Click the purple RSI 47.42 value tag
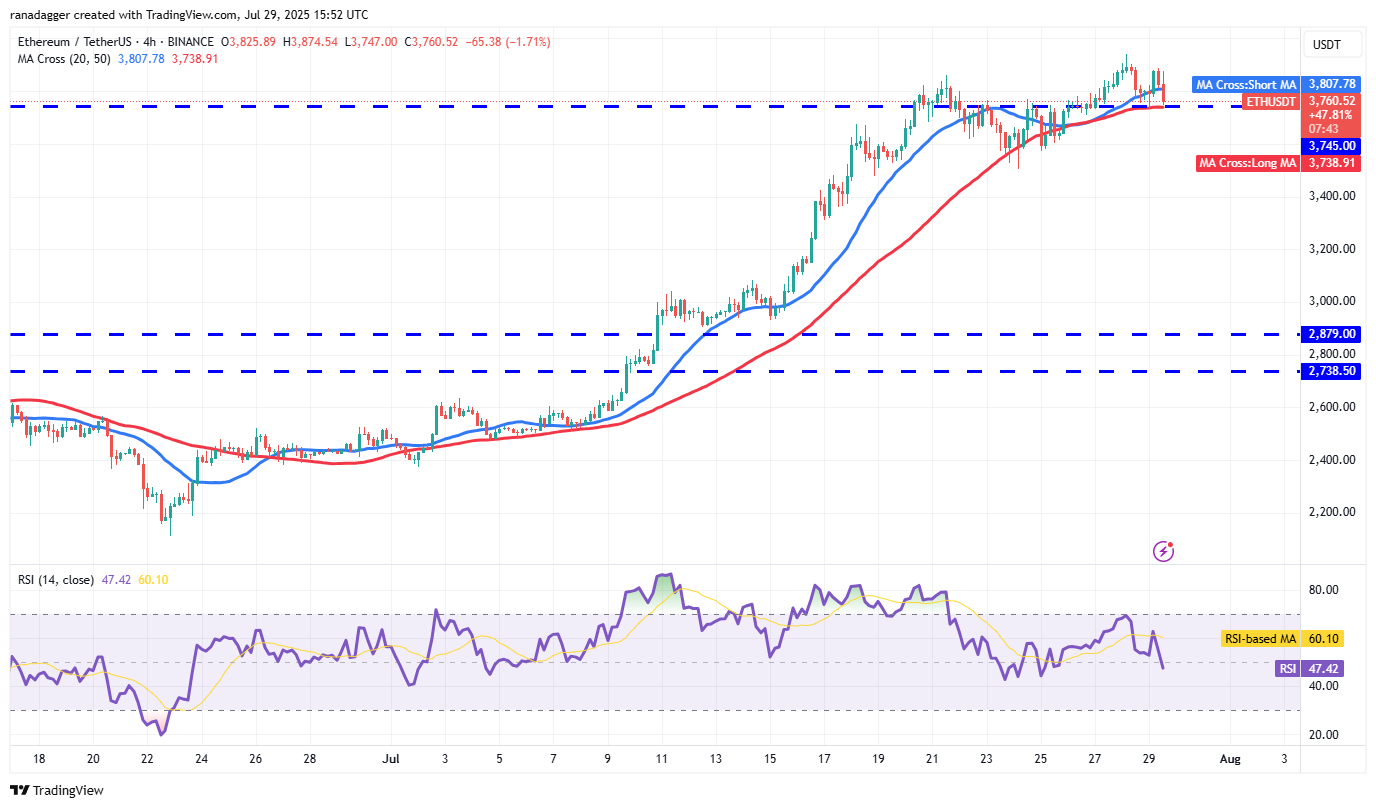This screenshot has height=808, width=1376. point(1318,668)
